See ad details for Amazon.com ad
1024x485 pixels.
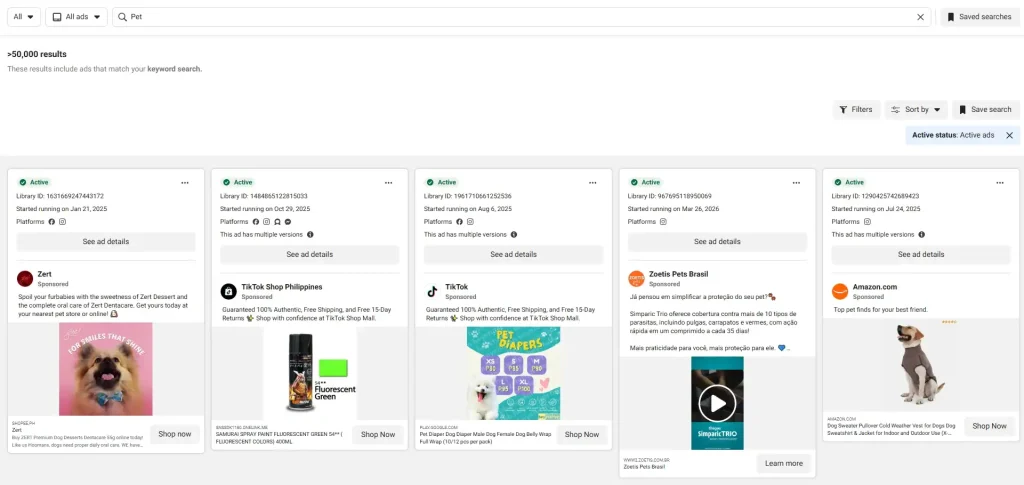(921, 255)
